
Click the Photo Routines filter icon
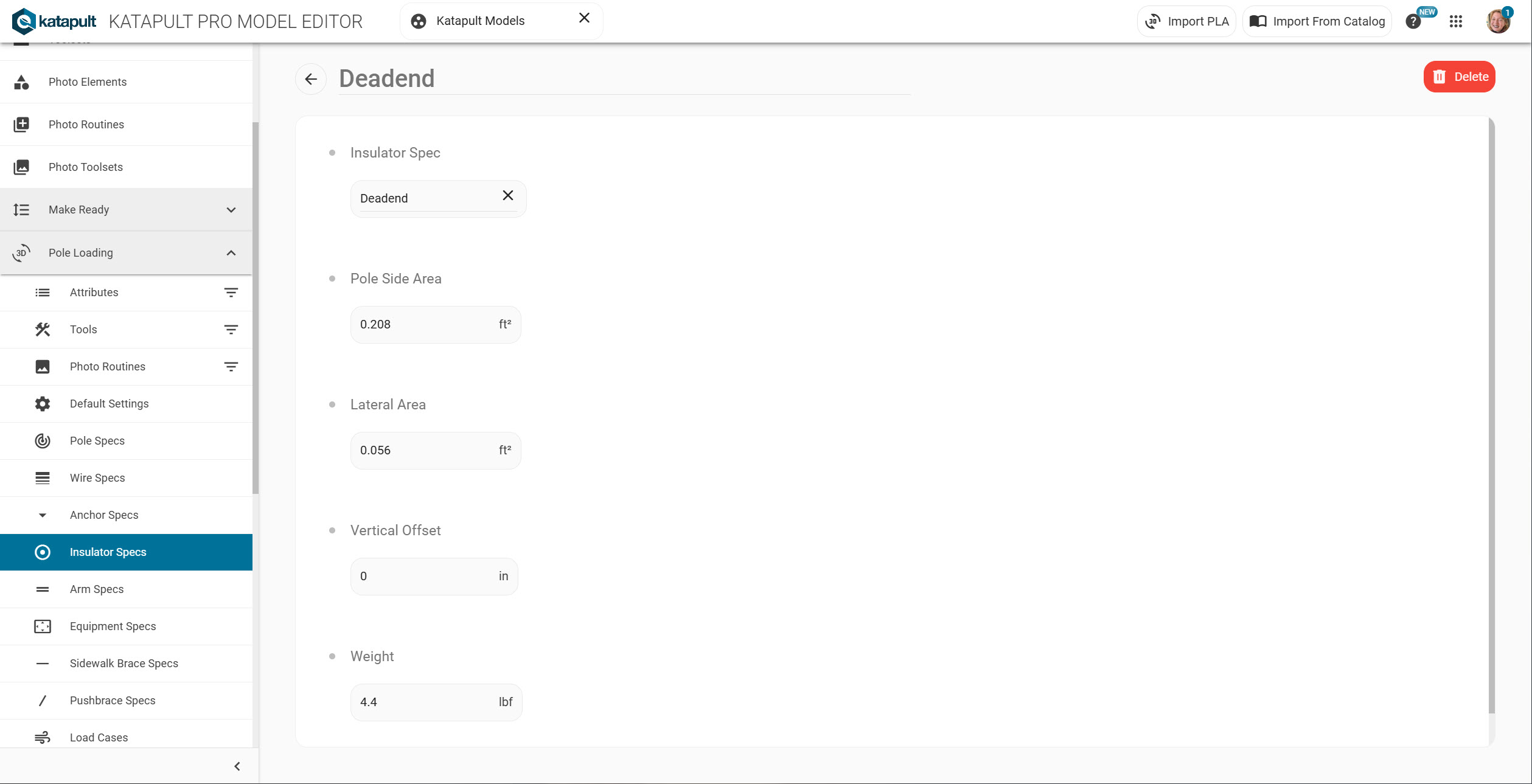231,367
